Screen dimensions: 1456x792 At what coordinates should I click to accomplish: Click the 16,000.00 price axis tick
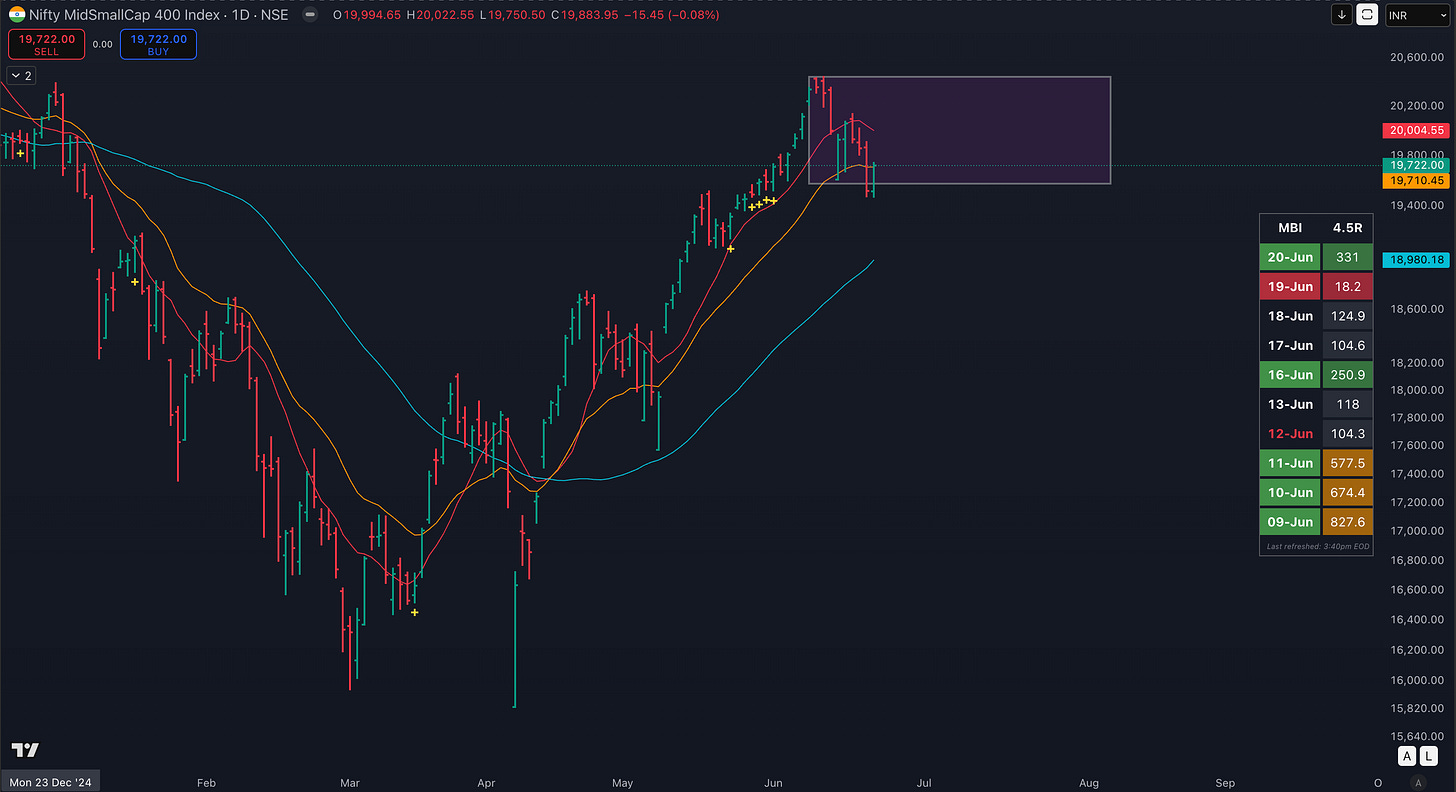click(x=1416, y=680)
